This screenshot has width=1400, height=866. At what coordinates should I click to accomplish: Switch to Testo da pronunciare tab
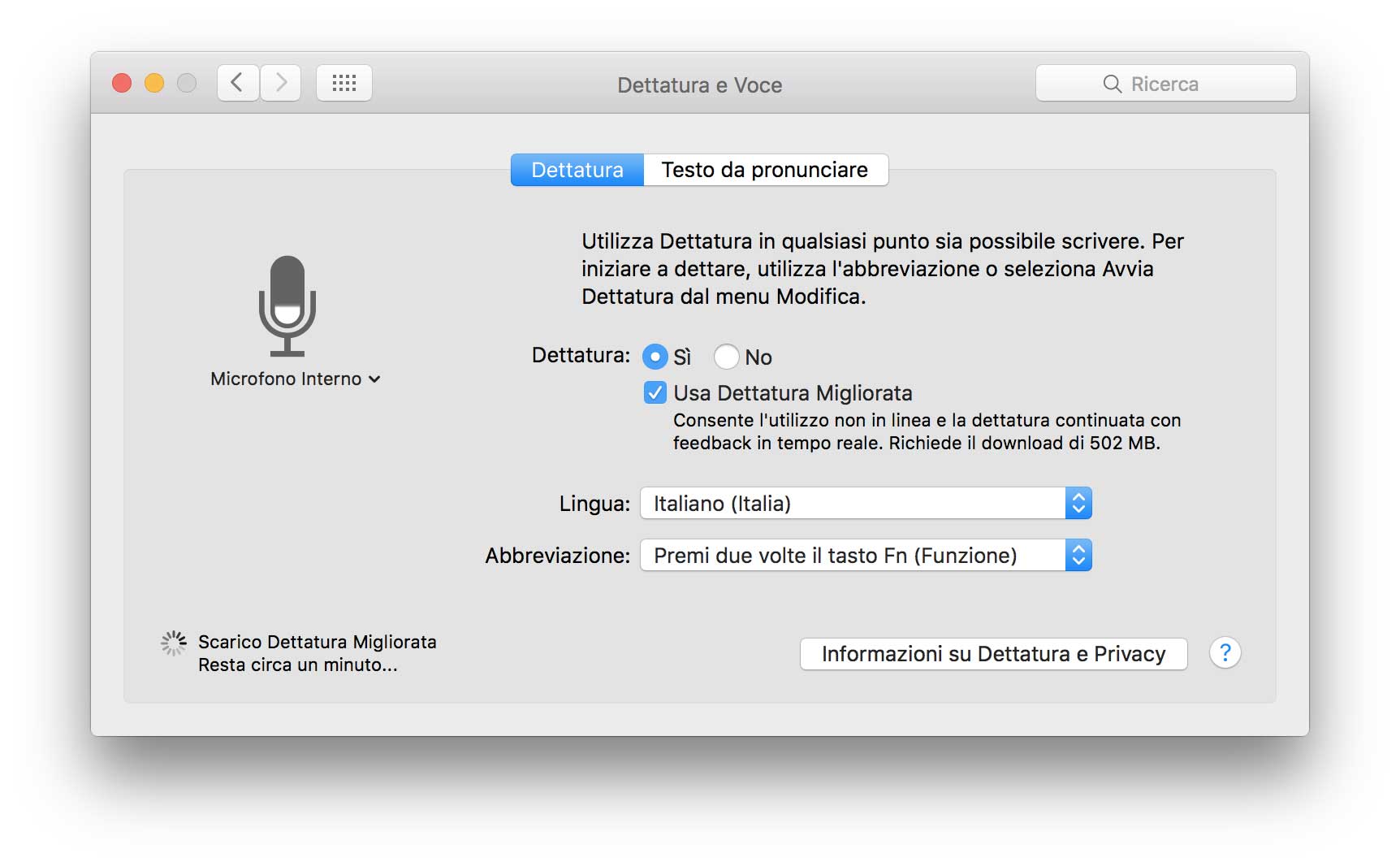click(x=766, y=170)
